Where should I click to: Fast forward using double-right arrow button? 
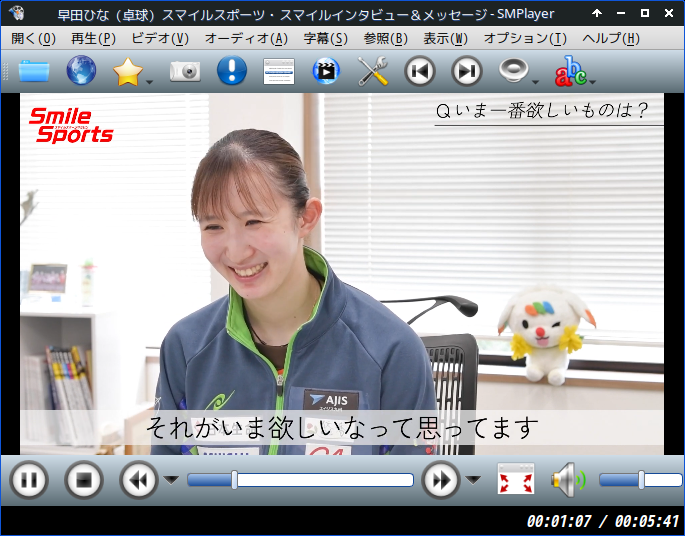pyautogui.click(x=441, y=480)
